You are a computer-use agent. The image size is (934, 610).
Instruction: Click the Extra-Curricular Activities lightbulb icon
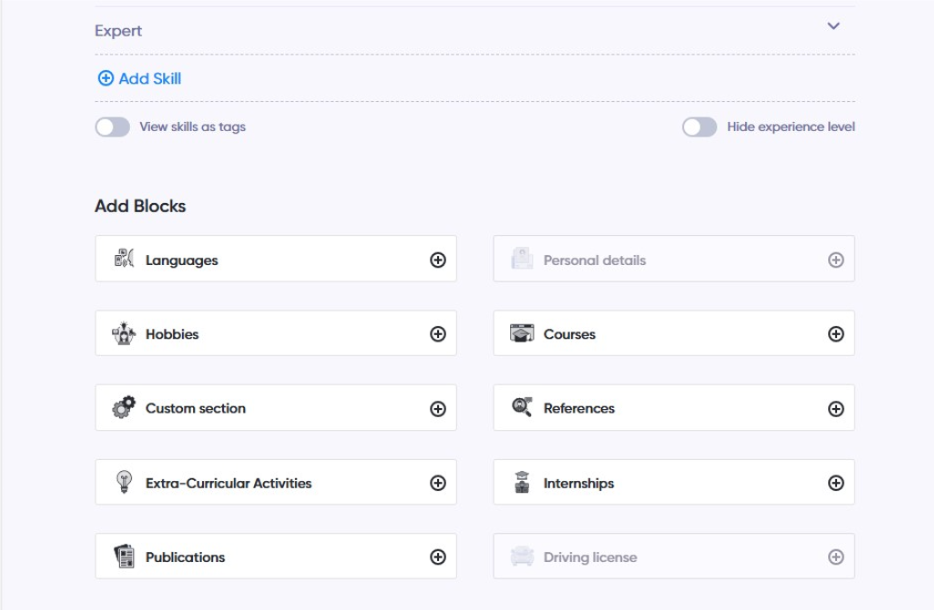coord(124,483)
